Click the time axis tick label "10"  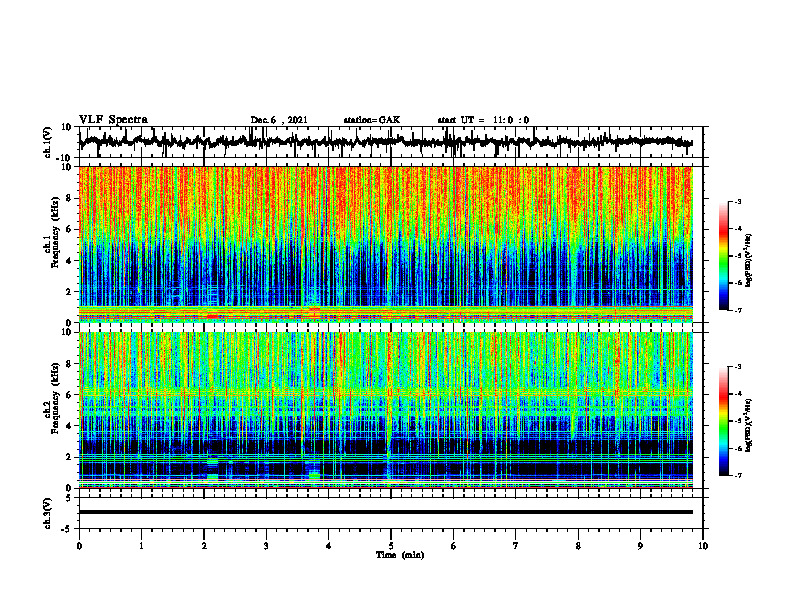click(703, 546)
